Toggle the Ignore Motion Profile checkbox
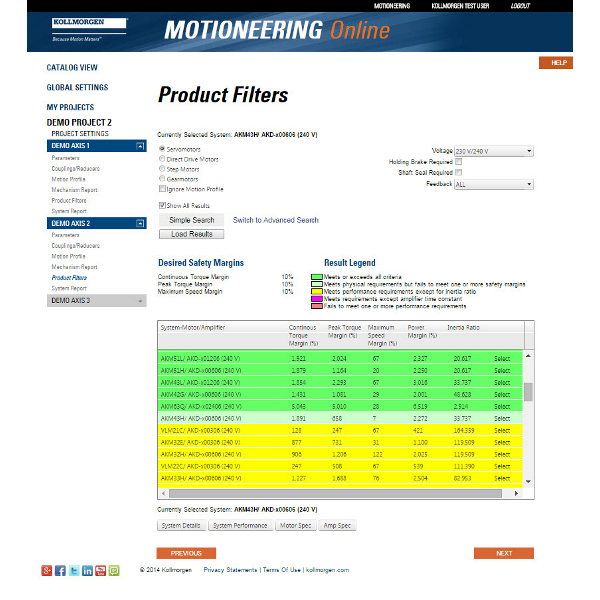 (162, 189)
